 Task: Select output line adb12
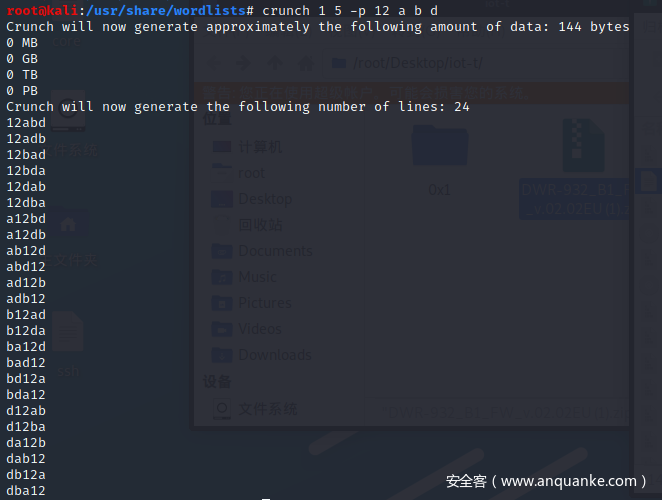pyautogui.click(x=26, y=299)
